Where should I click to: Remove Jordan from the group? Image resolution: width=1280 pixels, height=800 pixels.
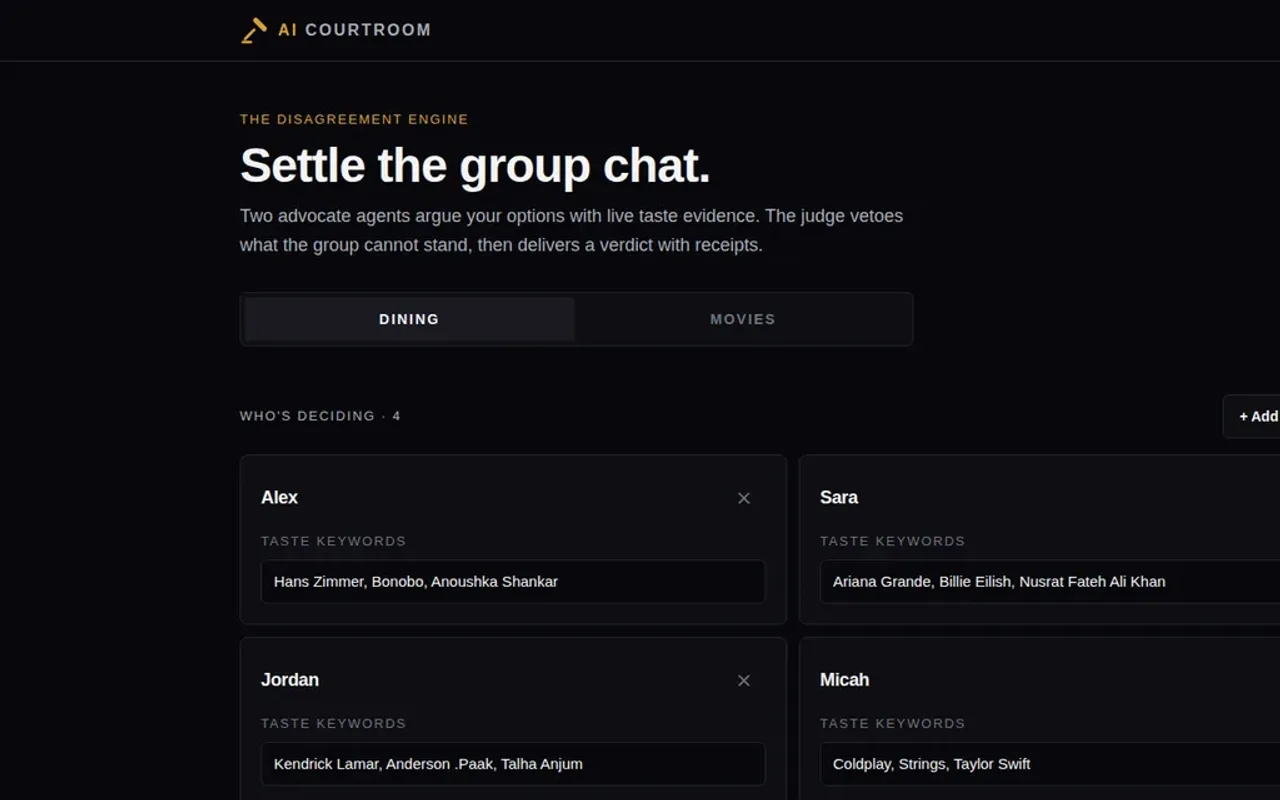point(744,680)
